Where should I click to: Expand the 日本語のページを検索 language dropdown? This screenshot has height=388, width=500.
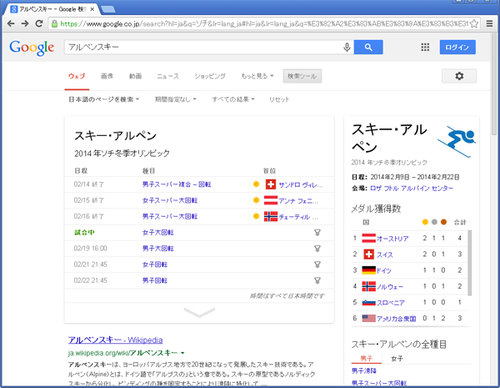(104, 99)
